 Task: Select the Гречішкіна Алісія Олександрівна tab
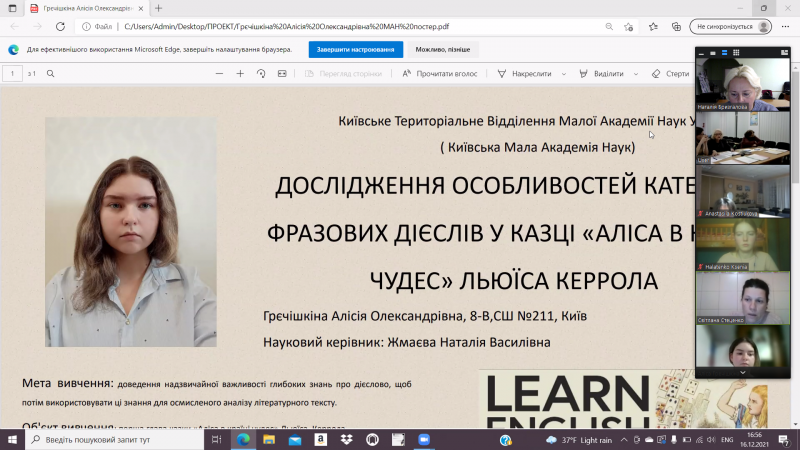[x=87, y=8]
